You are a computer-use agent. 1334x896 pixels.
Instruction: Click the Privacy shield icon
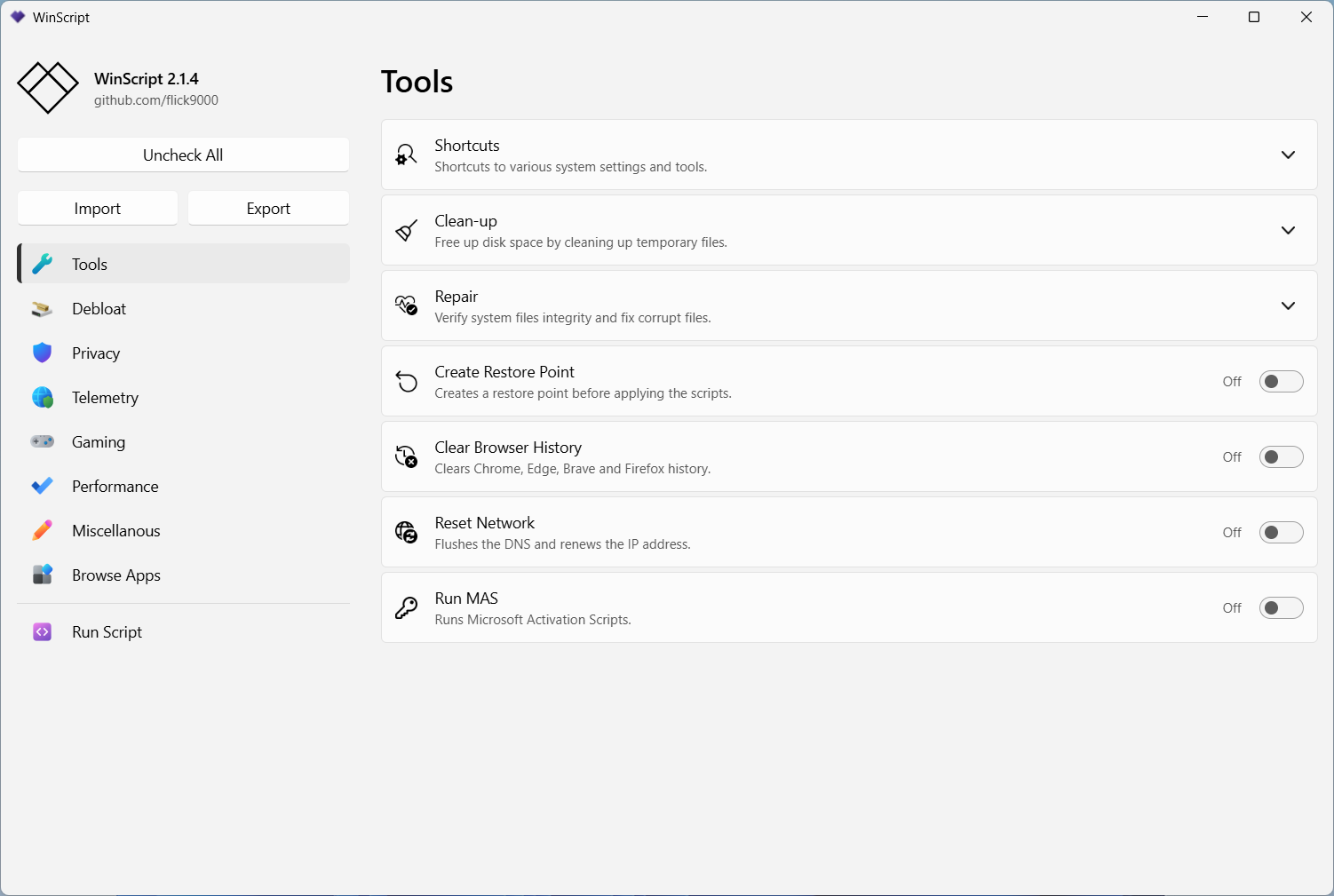(42, 353)
